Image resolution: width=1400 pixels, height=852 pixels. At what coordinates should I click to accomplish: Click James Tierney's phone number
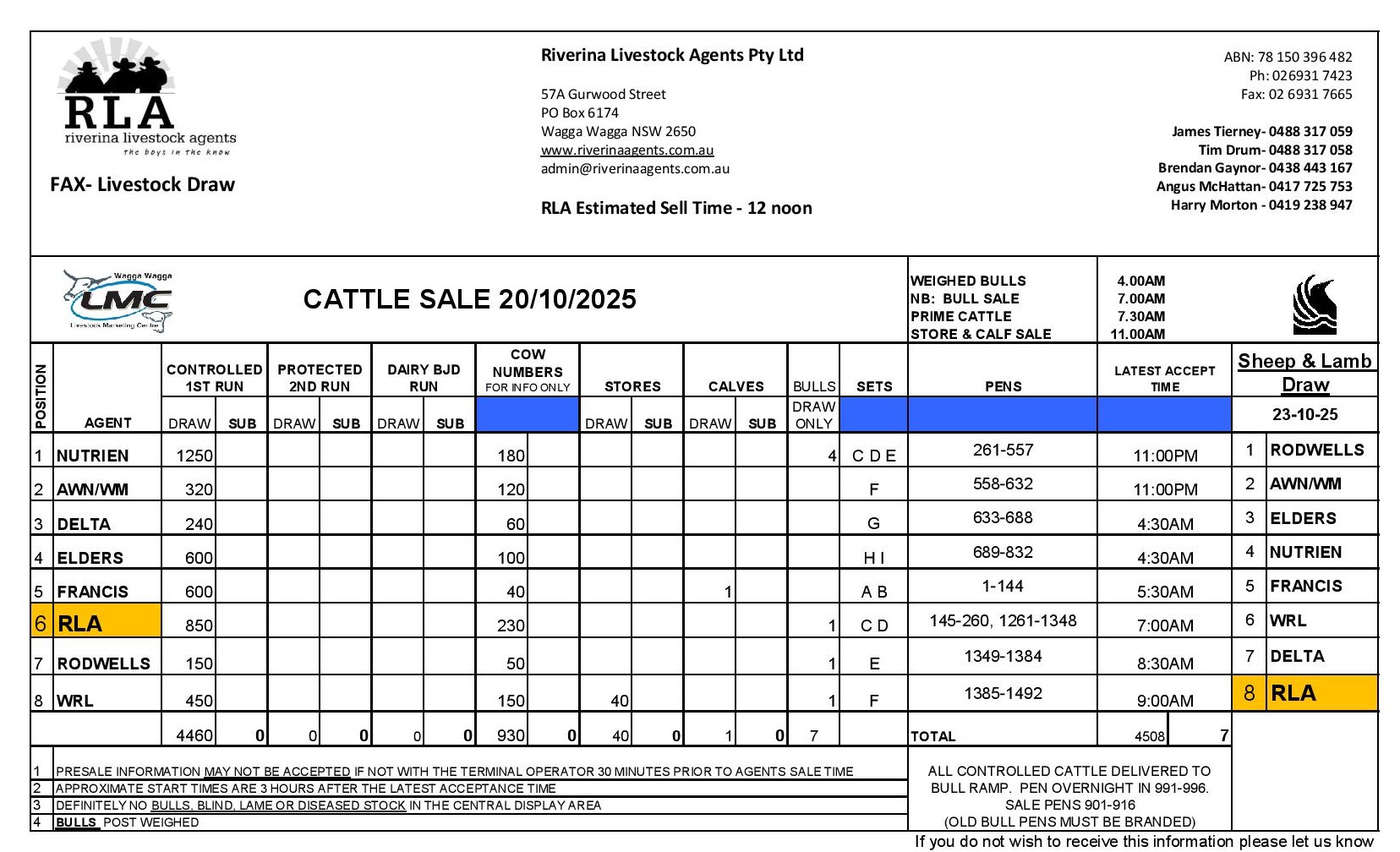(x=1310, y=132)
